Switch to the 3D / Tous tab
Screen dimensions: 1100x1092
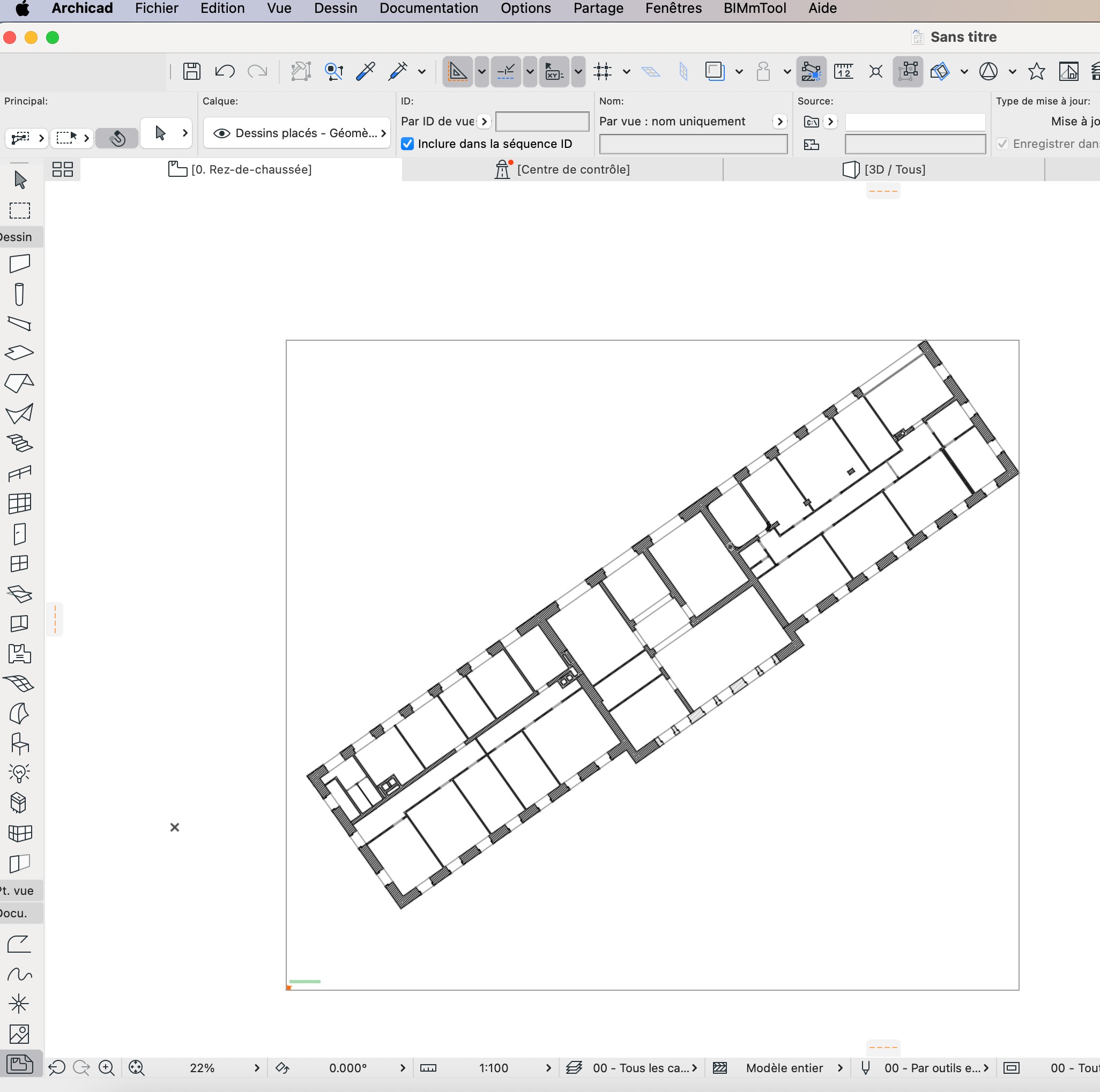(883, 169)
